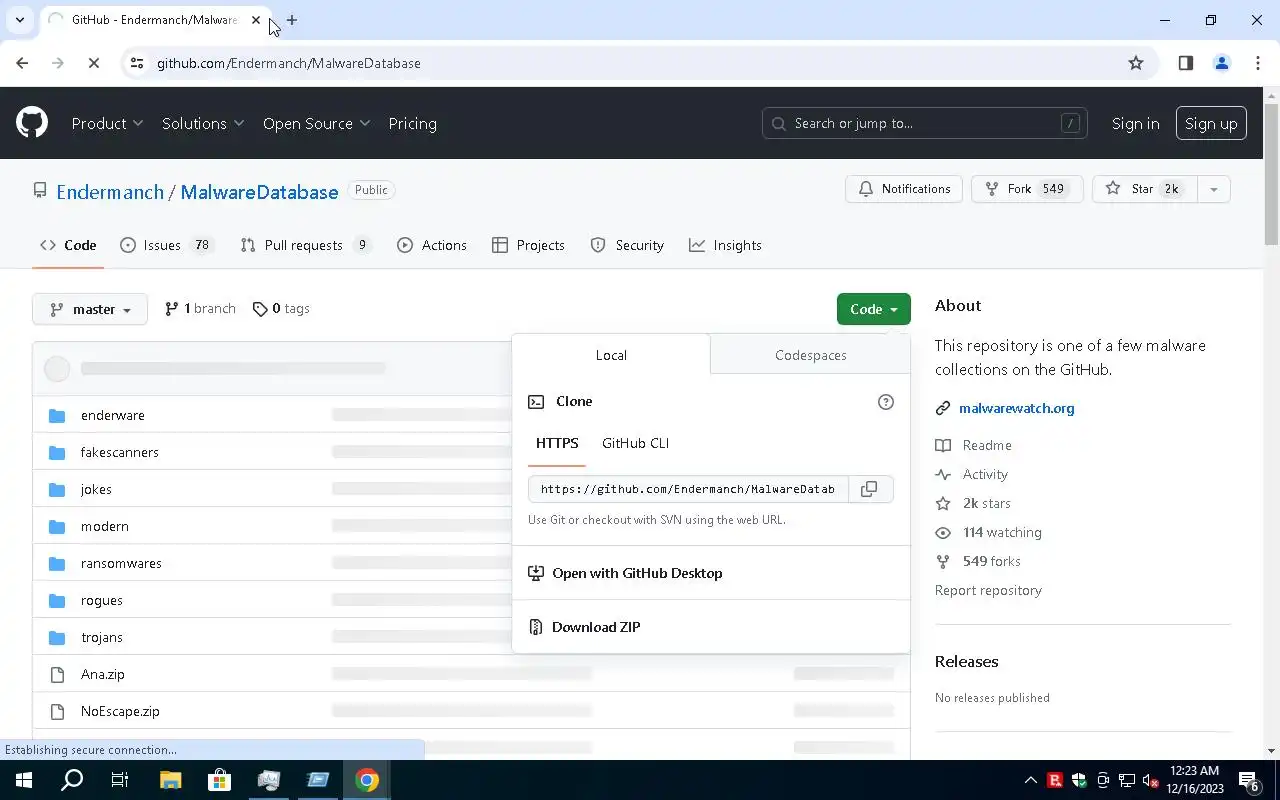The image size is (1280, 800).
Task: Open the master branch dropdown
Action: pos(90,309)
